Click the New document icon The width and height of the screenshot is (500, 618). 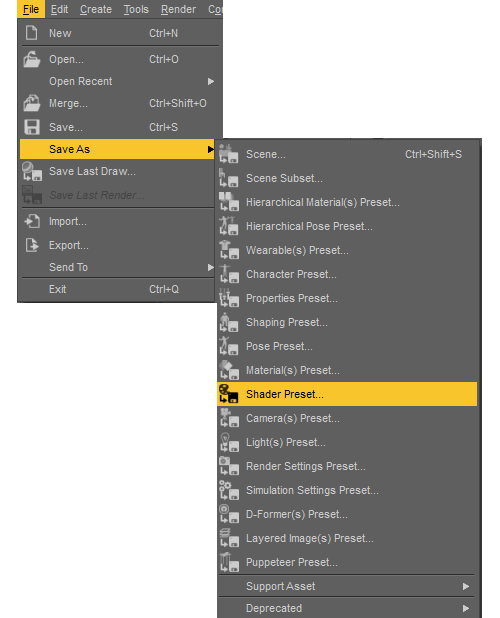32,33
